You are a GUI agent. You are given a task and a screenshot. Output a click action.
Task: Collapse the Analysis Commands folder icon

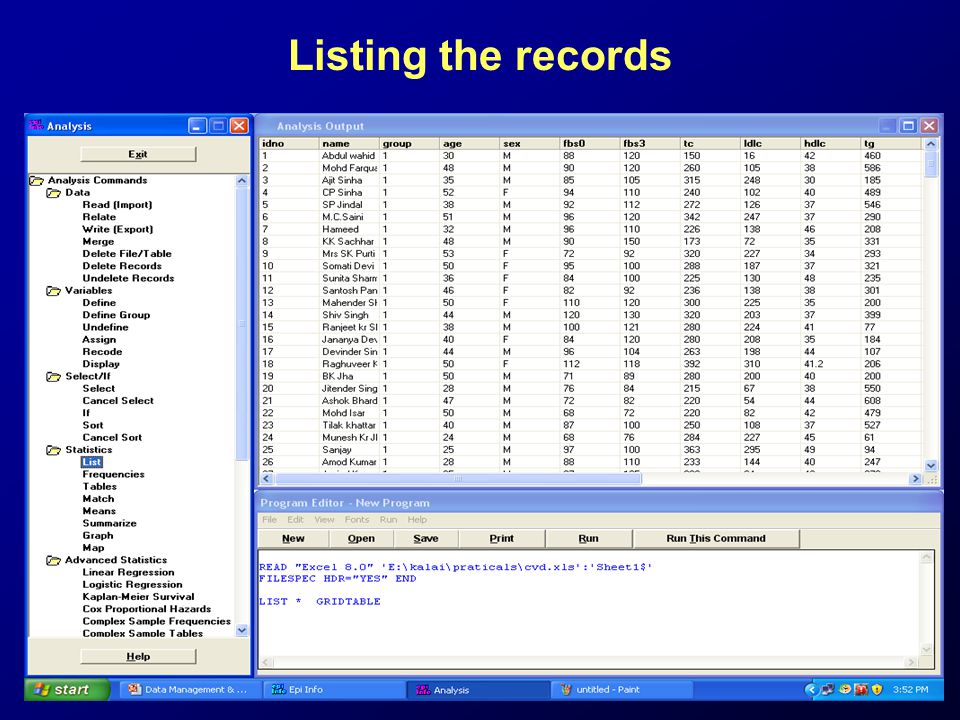pos(37,181)
